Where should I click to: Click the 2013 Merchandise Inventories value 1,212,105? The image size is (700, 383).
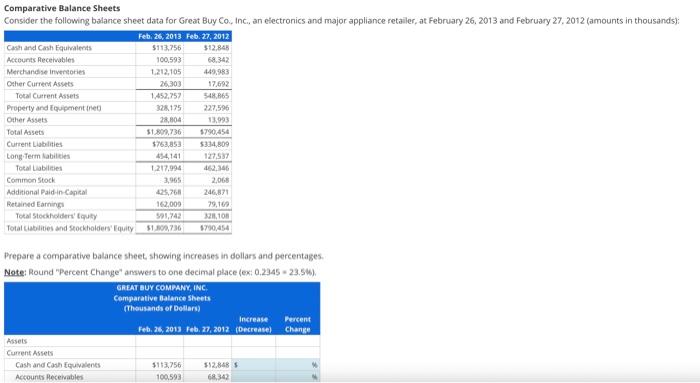point(166,72)
